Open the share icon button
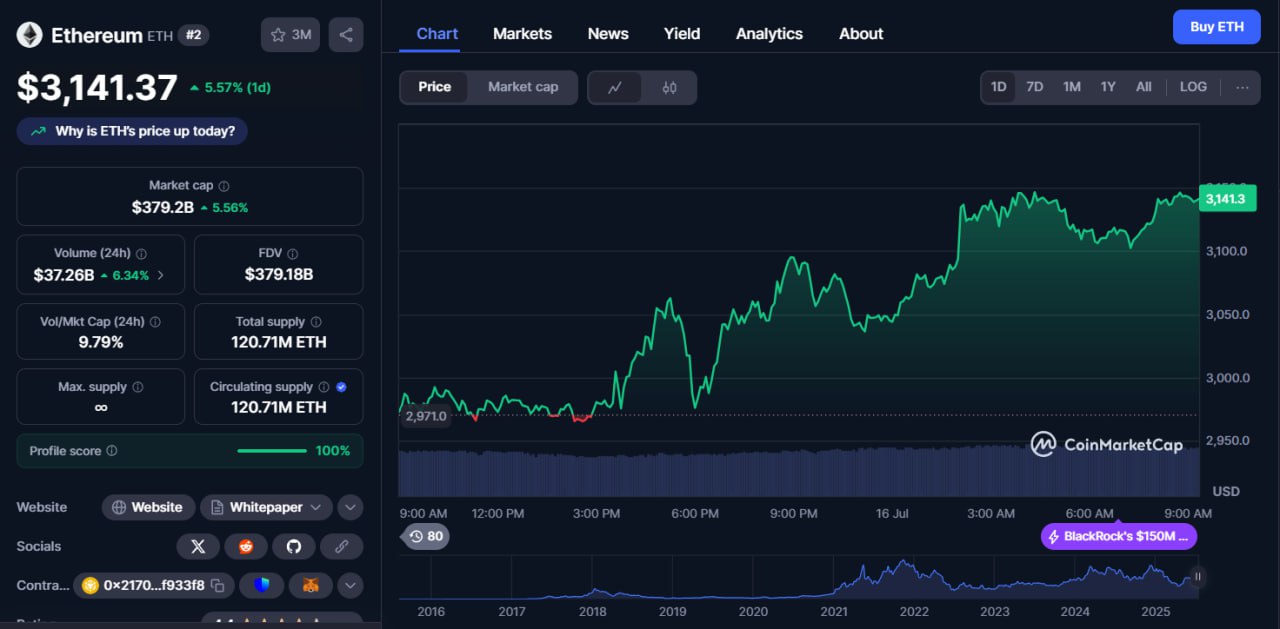 [346, 35]
